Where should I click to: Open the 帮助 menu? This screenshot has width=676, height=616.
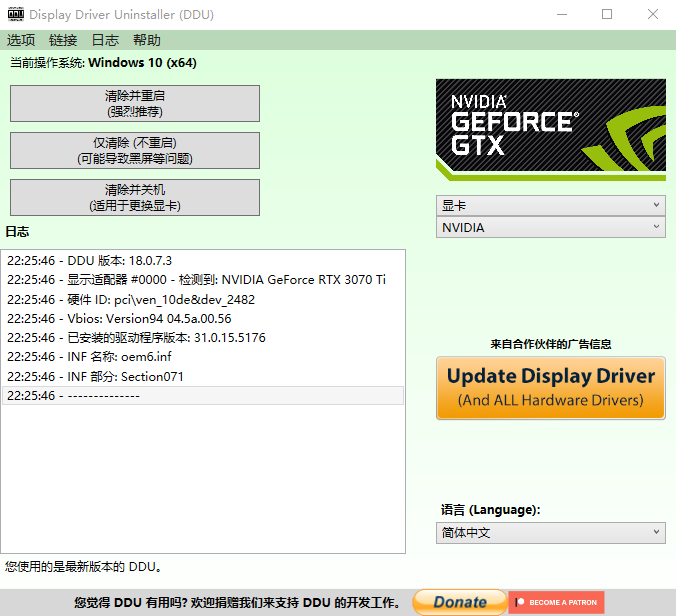coord(147,40)
